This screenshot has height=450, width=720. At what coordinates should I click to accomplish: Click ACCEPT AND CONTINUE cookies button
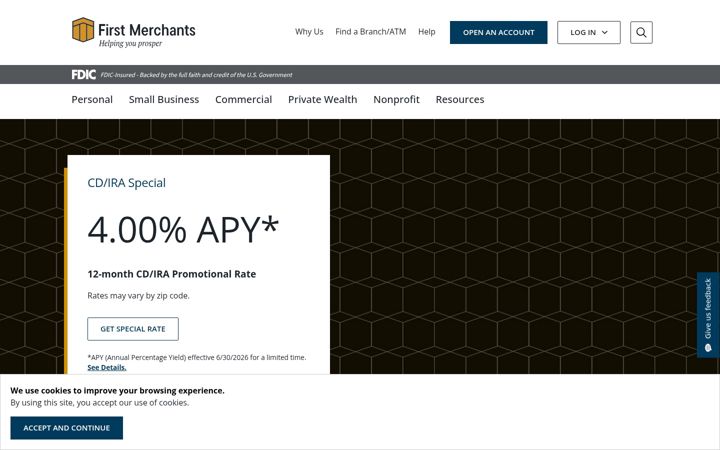point(67,428)
